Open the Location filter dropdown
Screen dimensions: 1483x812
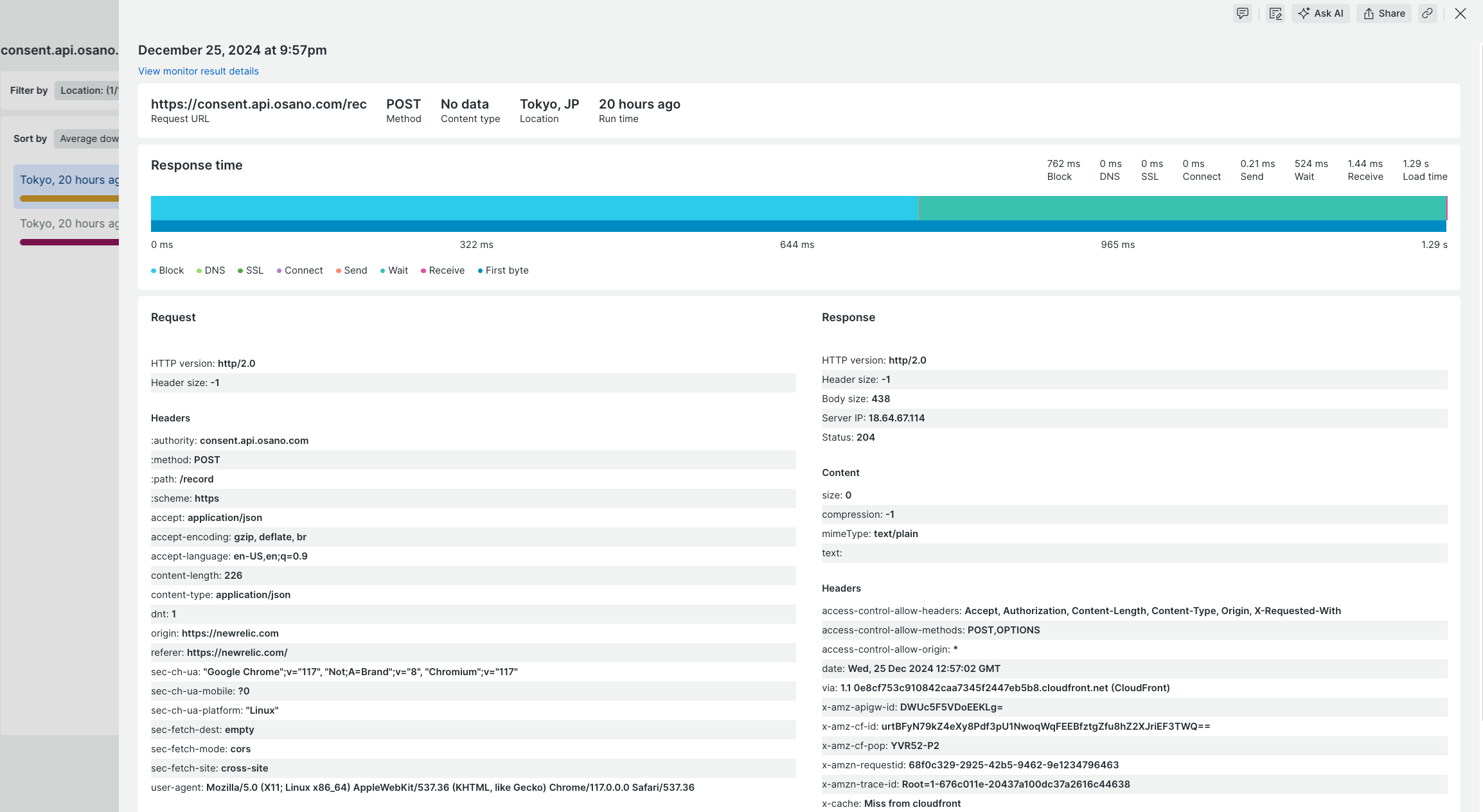[x=88, y=91]
